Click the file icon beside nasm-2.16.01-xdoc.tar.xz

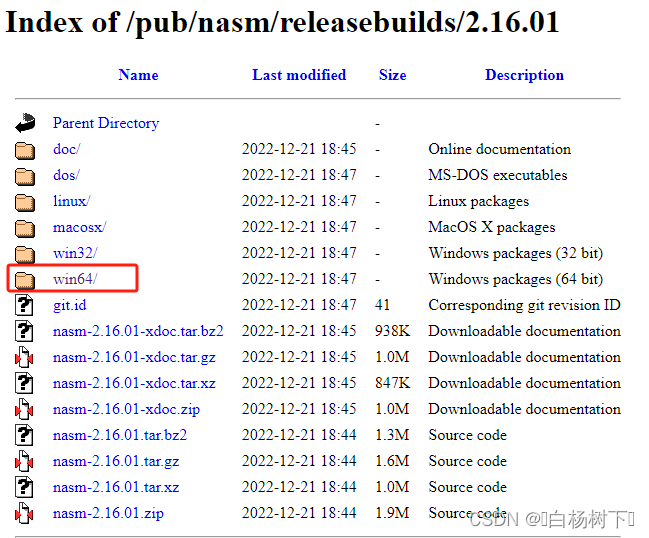click(24, 383)
